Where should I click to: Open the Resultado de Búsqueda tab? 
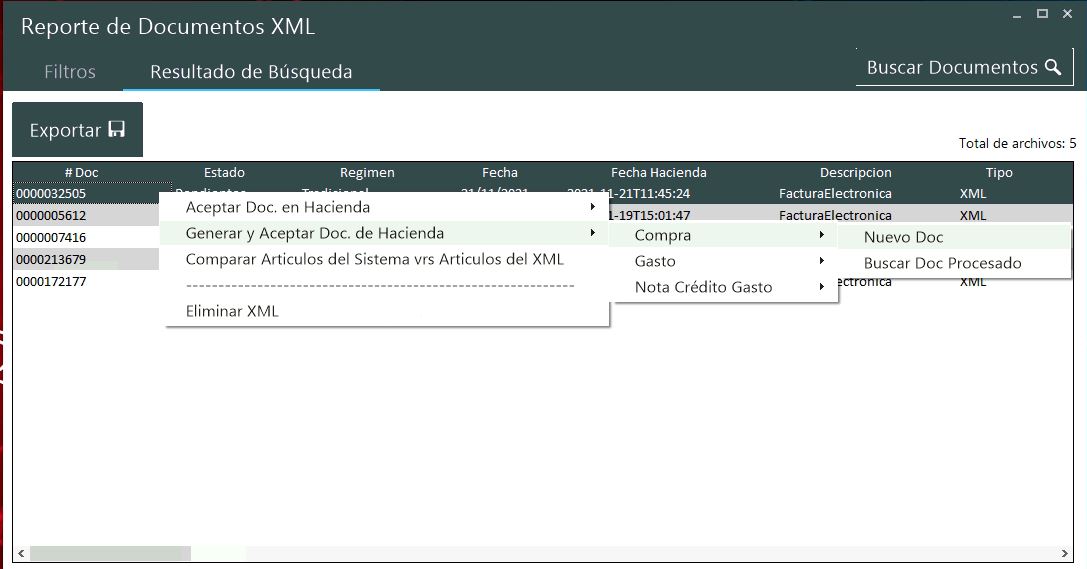click(251, 72)
